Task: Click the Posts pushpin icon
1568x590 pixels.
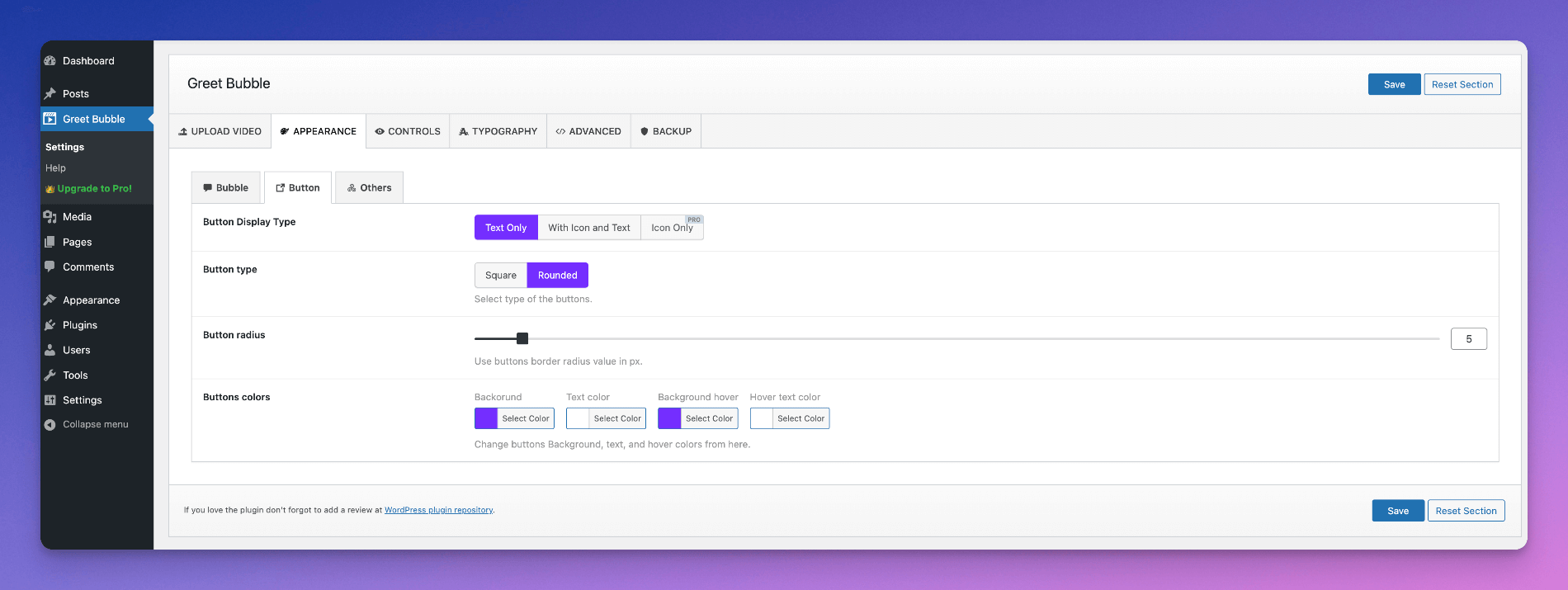Action: (x=50, y=93)
